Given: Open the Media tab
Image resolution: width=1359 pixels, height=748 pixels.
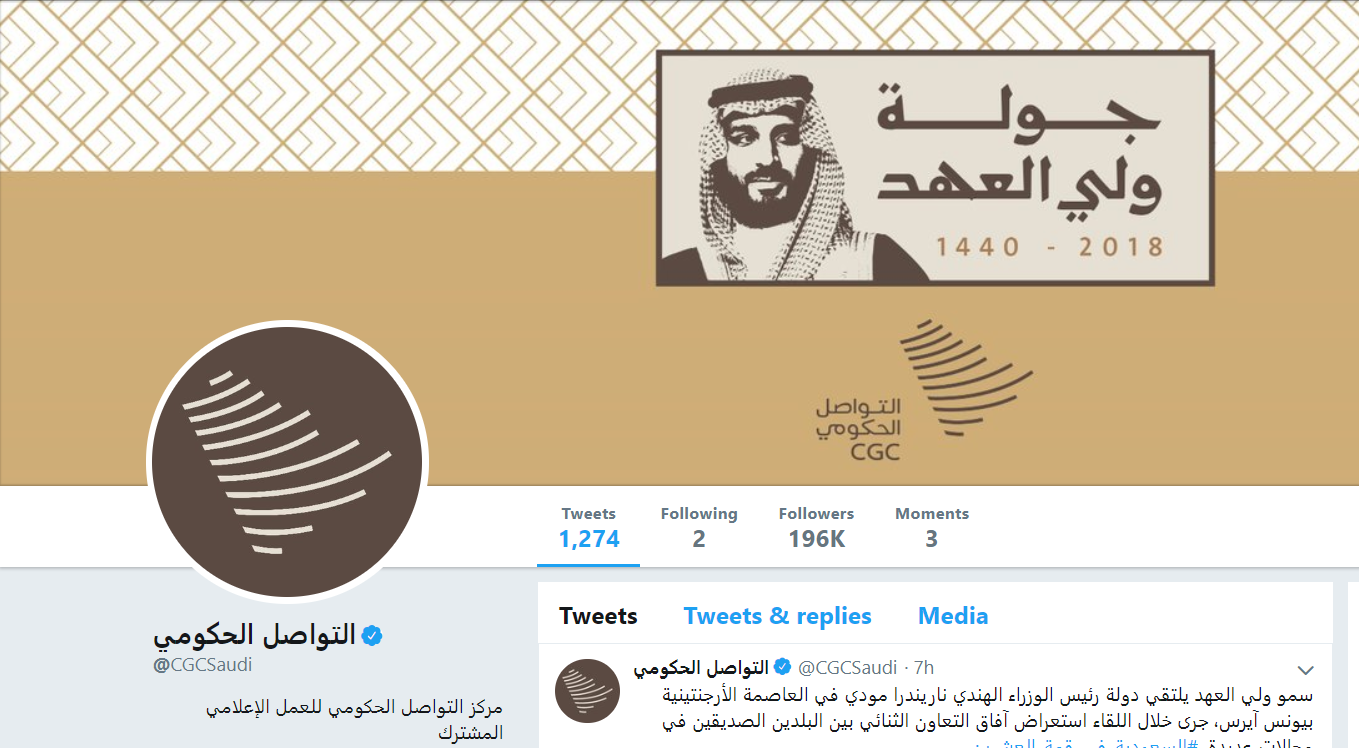Looking at the screenshot, I should click(953, 616).
